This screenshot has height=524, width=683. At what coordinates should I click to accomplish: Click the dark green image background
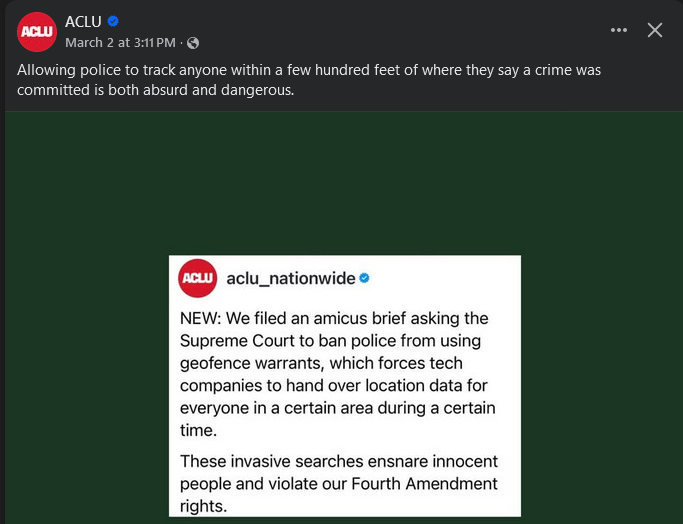click(x=90, y=300)
